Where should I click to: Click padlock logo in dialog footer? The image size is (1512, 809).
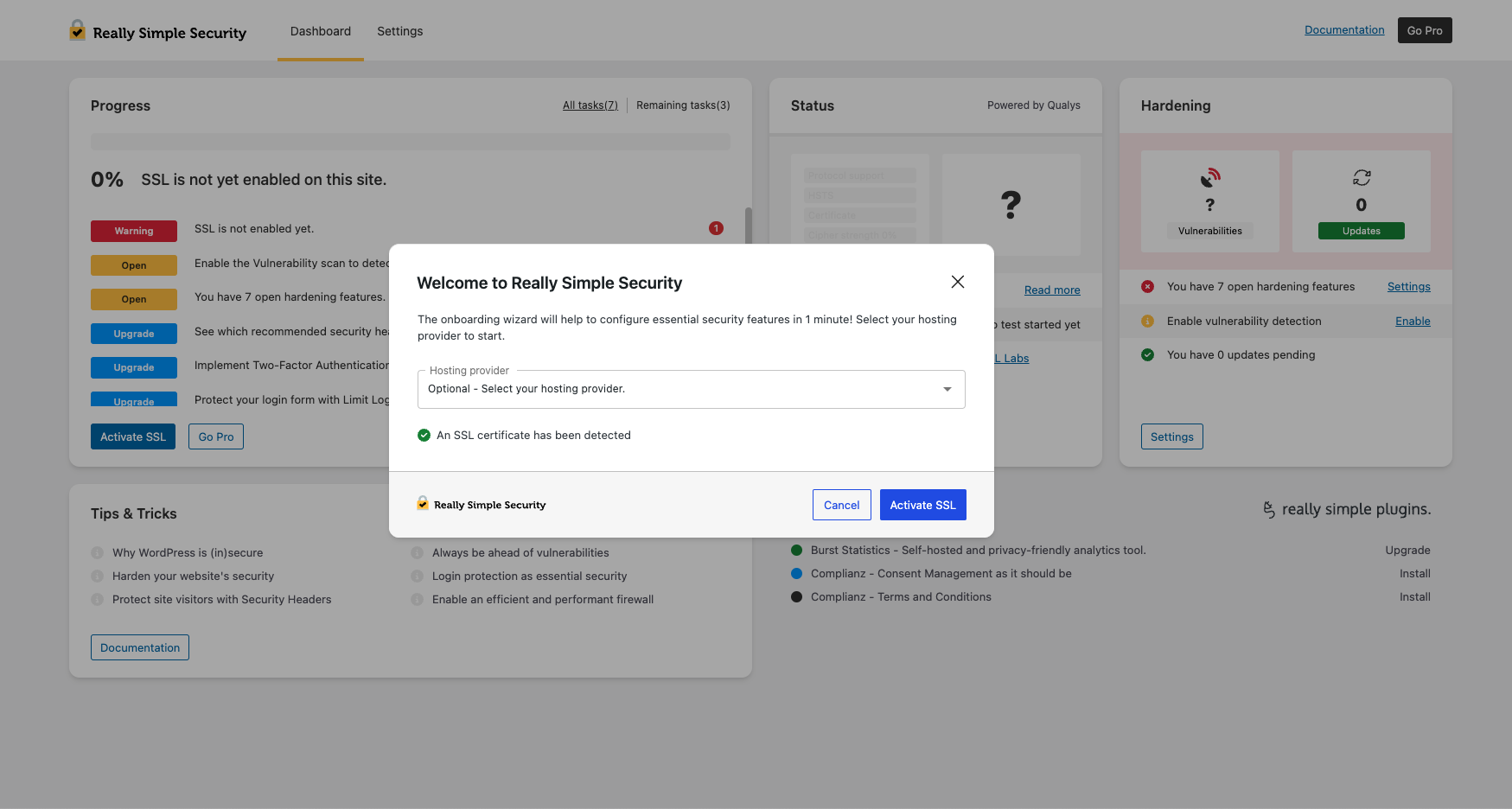point(423,503)
